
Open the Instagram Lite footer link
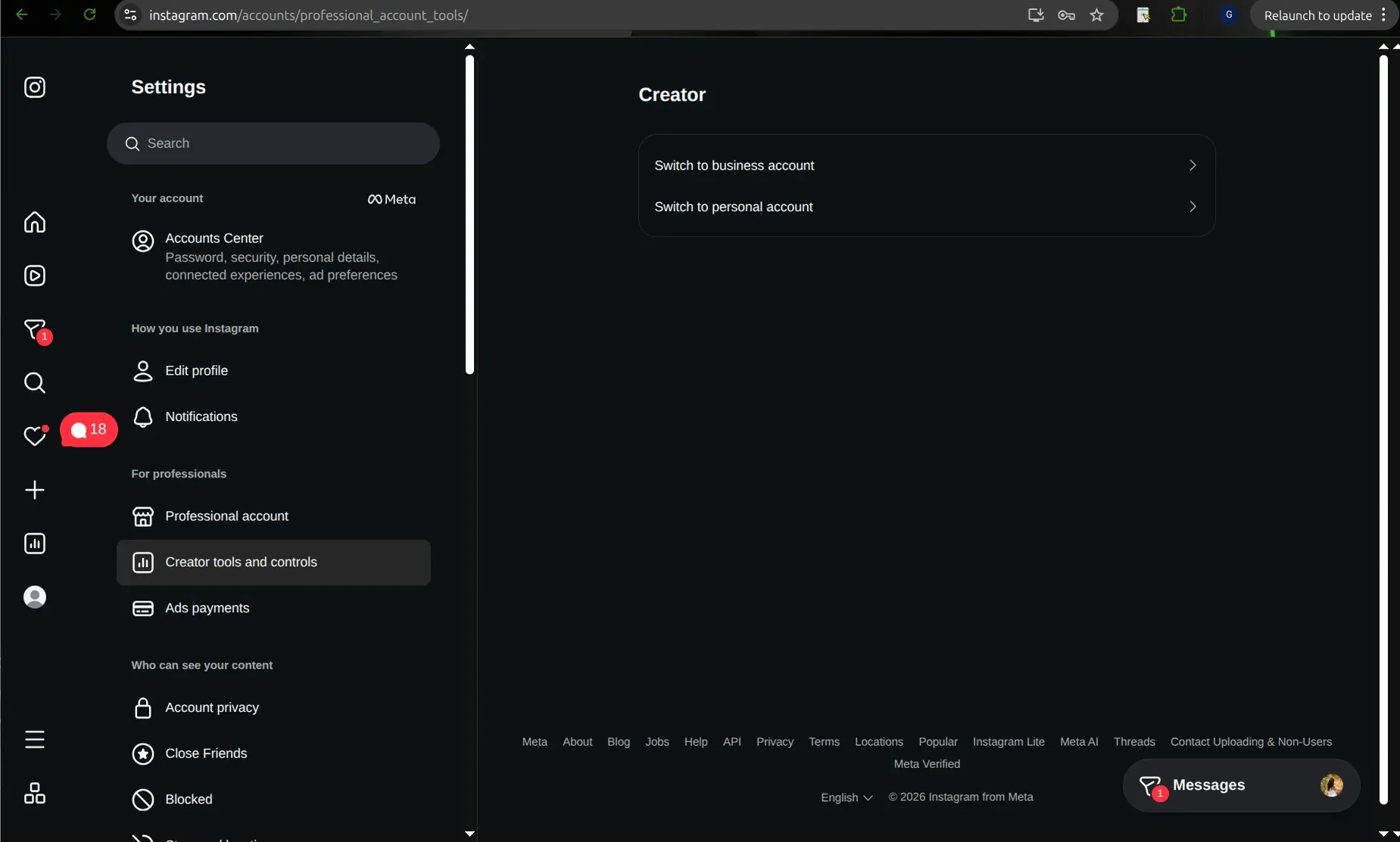click(x=1009, y=742)
